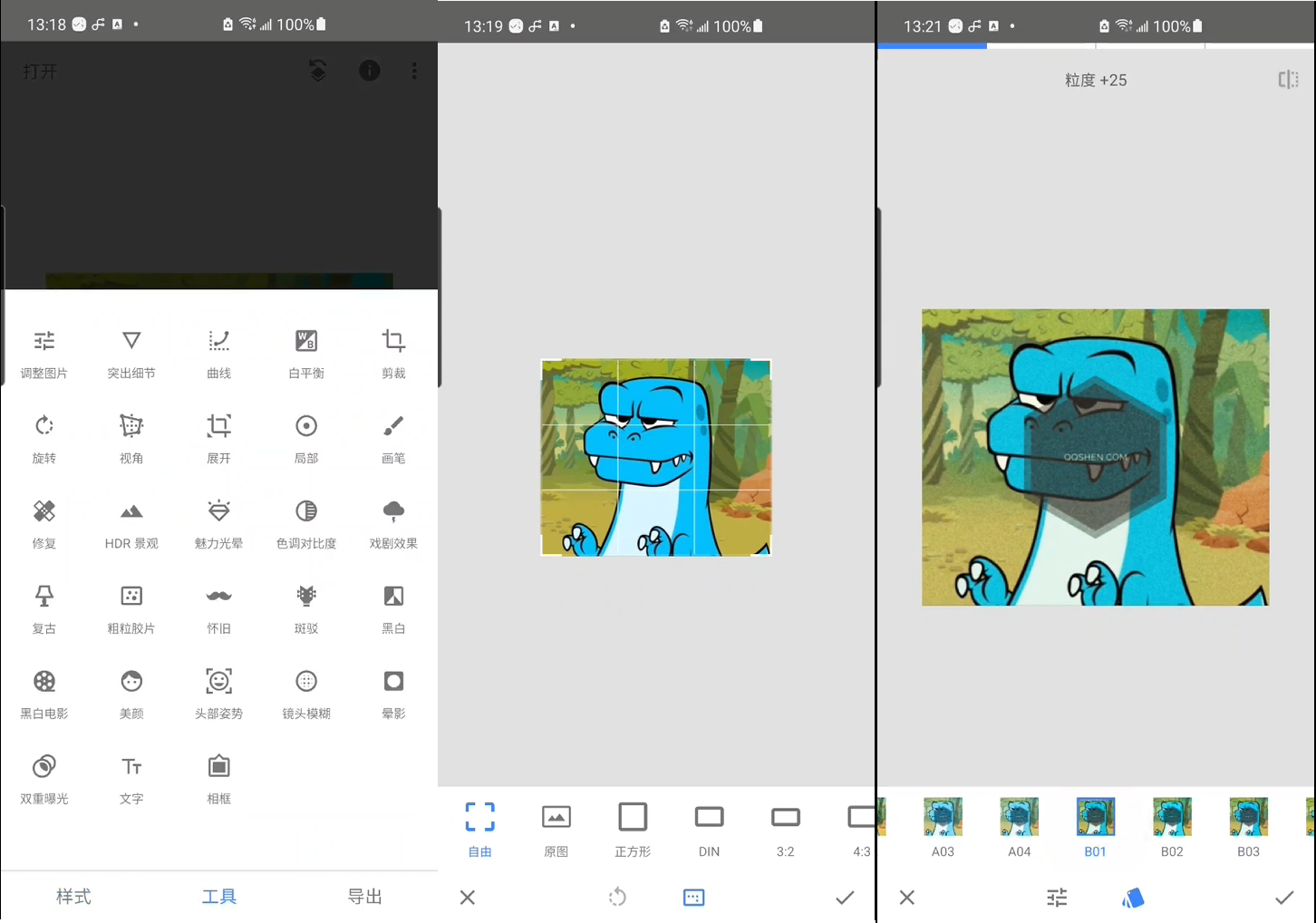Select the 镜头模糊 lens blur tool

pos(306,695)
